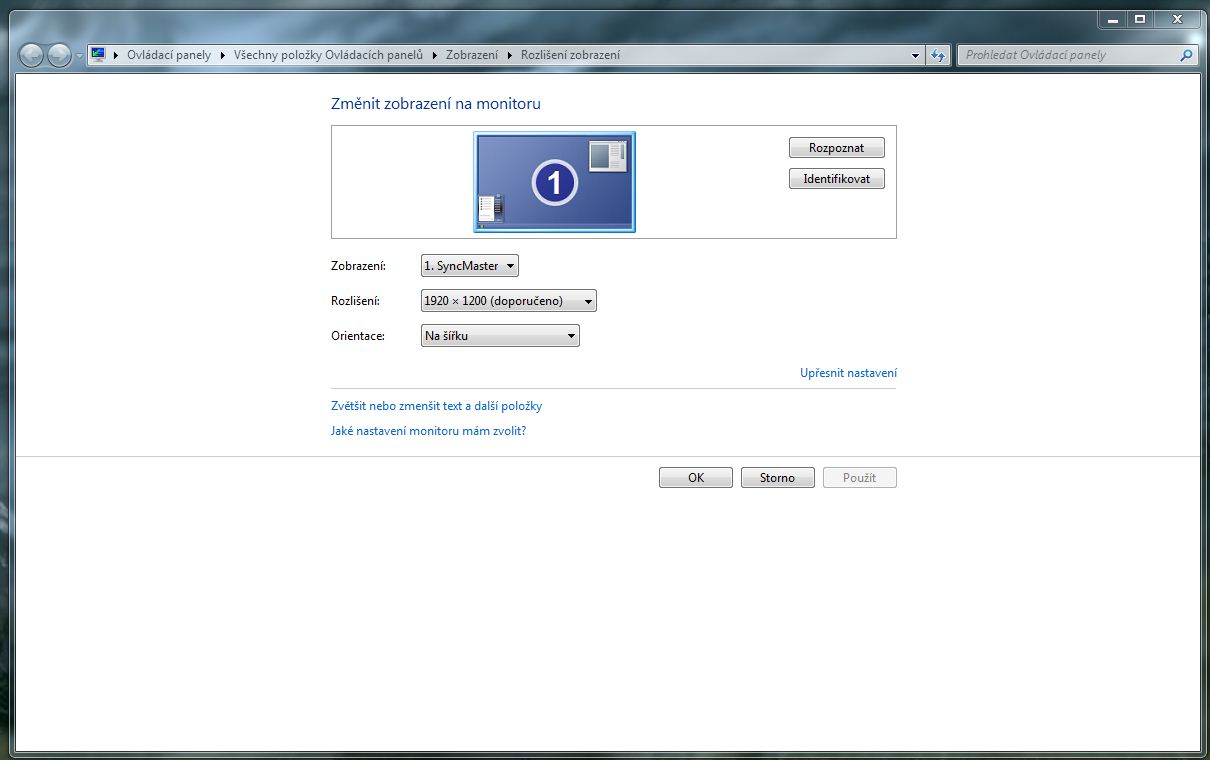Viewport: 1210px width, 760px height.
Task: Open the 'Upřesnit nastavení' link
Action: pos(848,373)
